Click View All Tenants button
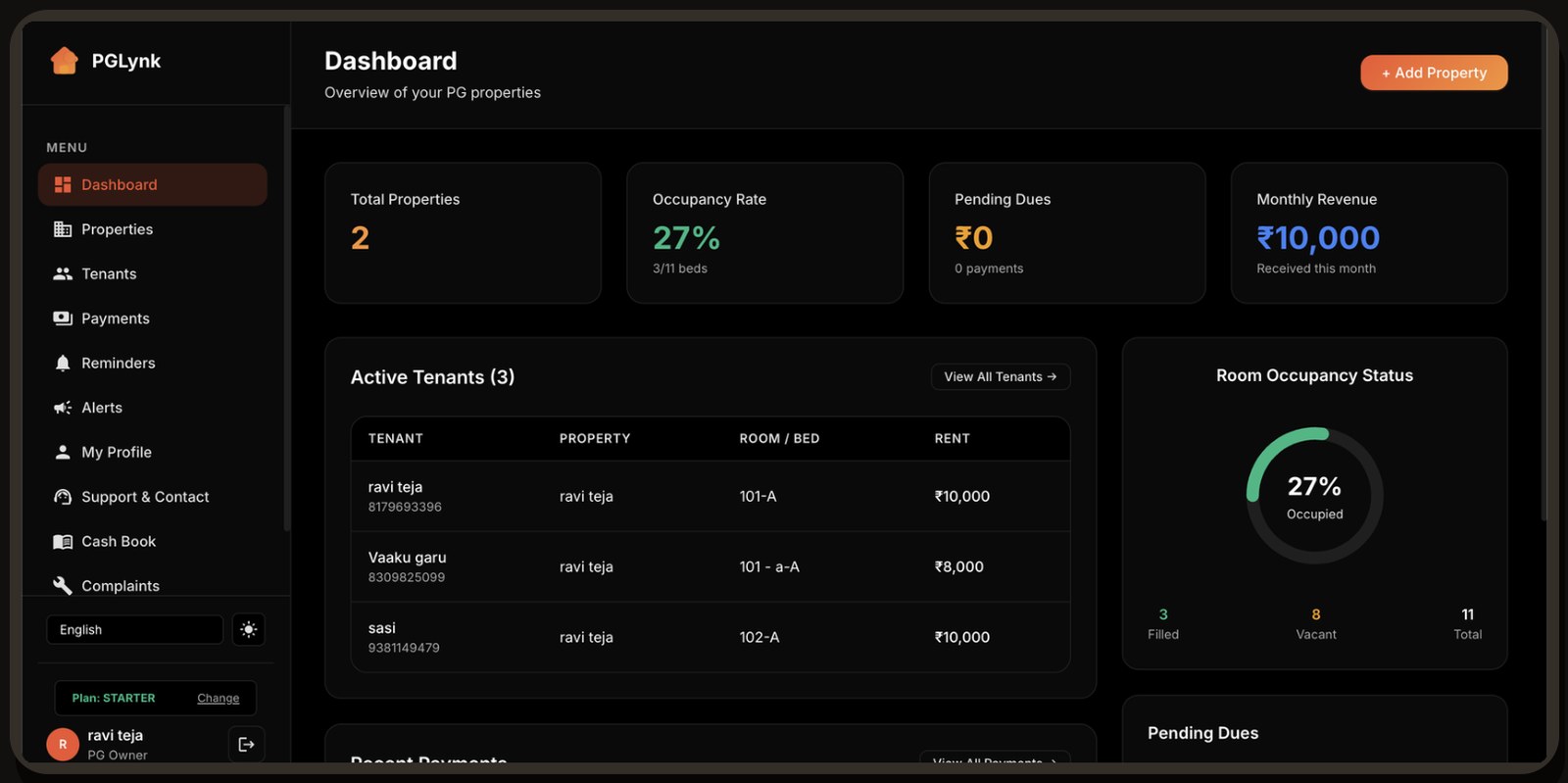Viewport: 1568px width, 783px height. [1001, 377]
